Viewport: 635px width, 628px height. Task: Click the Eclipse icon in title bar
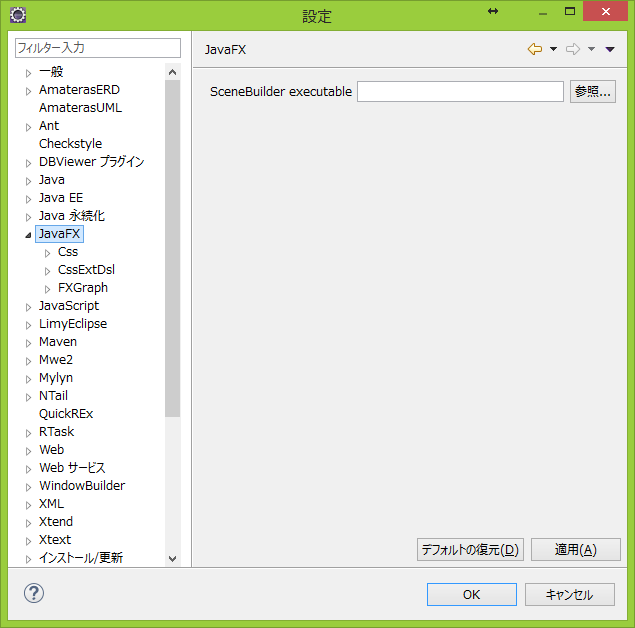tap(18, 15)
